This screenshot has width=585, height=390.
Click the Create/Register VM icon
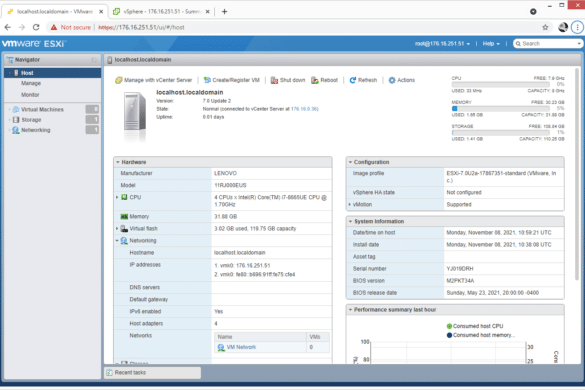(207, 80)
